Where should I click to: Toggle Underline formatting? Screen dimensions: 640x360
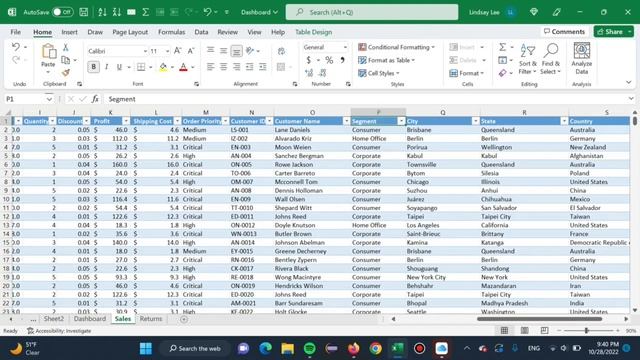(x=119, y=67)
